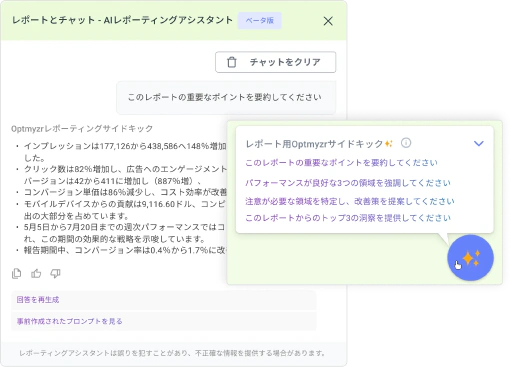Click the disclaimer text at panel bottom

[x=172, y=353]
